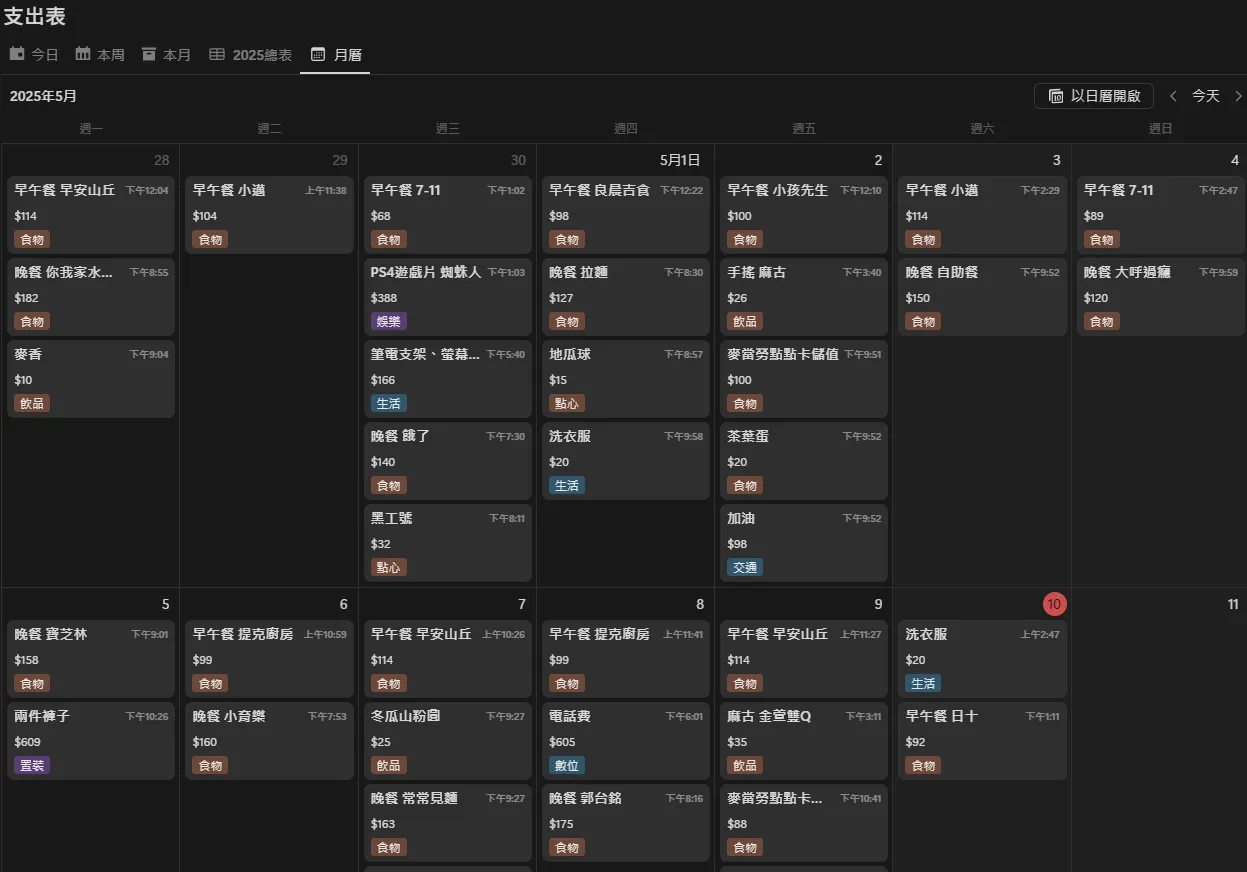Viewport: 1247px width, 872px height.
Task: Go to next month with right chevron
Action: tap(1238, 96)
